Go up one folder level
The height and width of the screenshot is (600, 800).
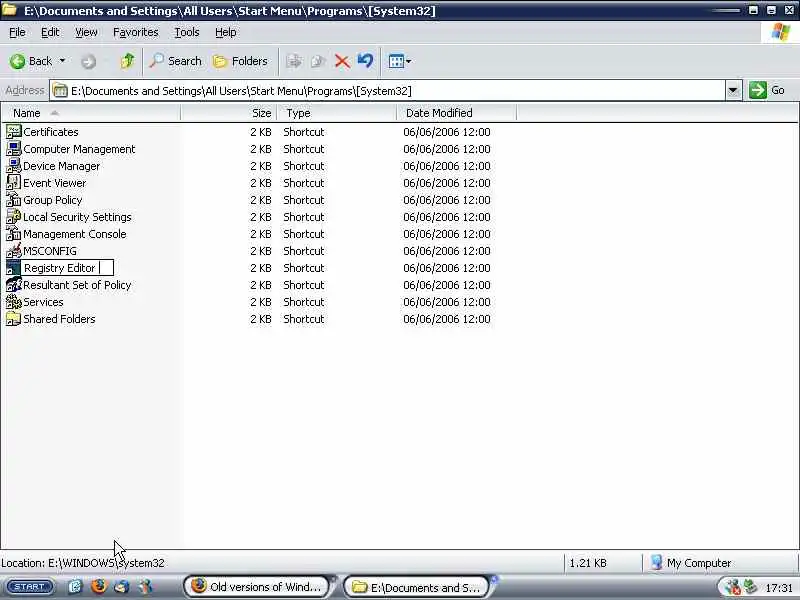click(x=127, y=61)
